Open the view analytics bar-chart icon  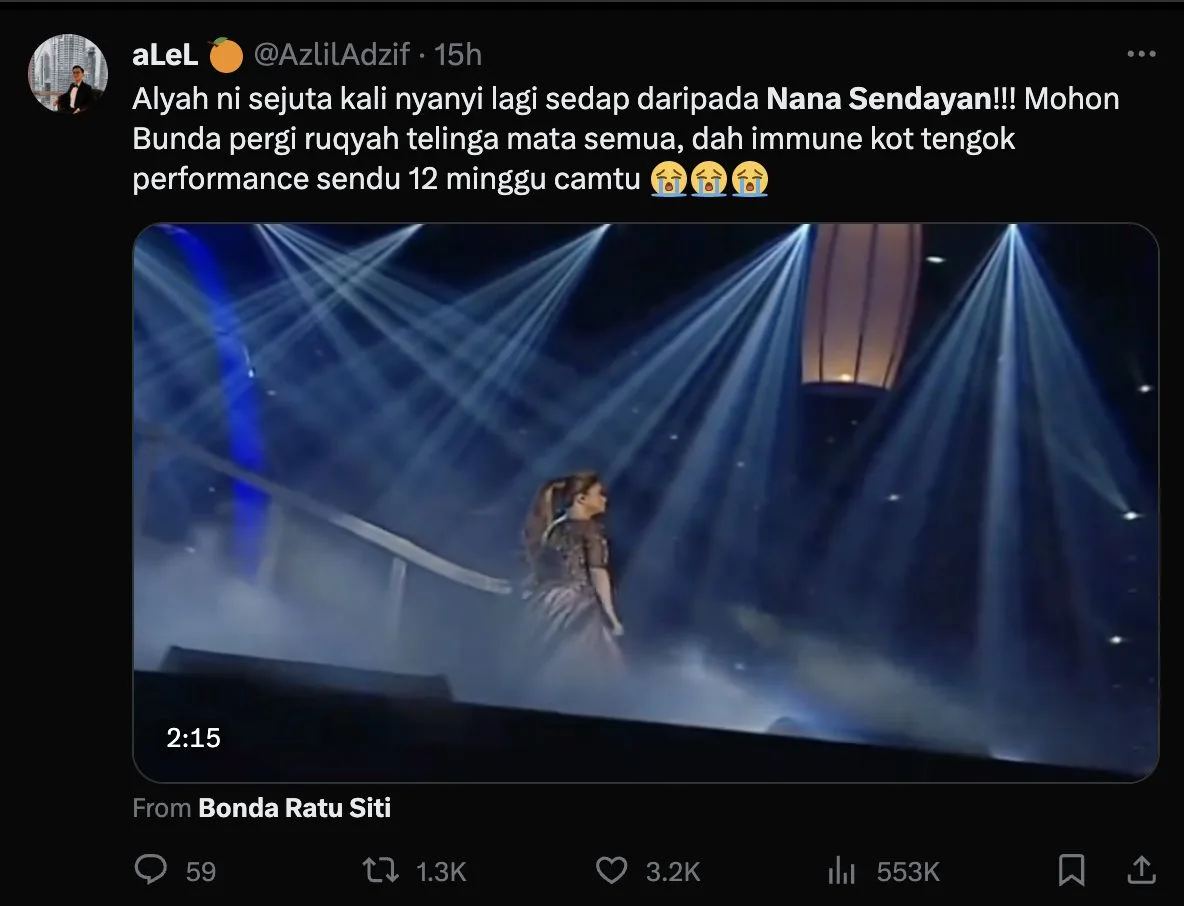(841, 871)
